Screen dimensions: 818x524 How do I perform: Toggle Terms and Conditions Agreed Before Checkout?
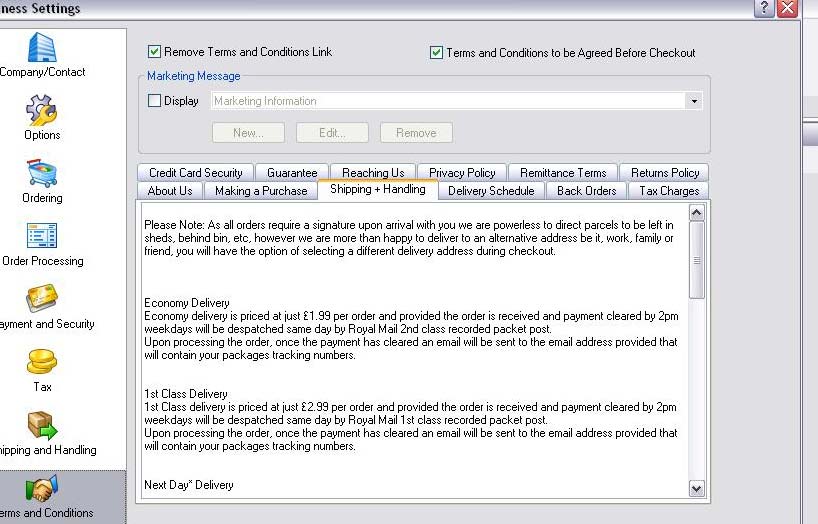pos(437,53)
